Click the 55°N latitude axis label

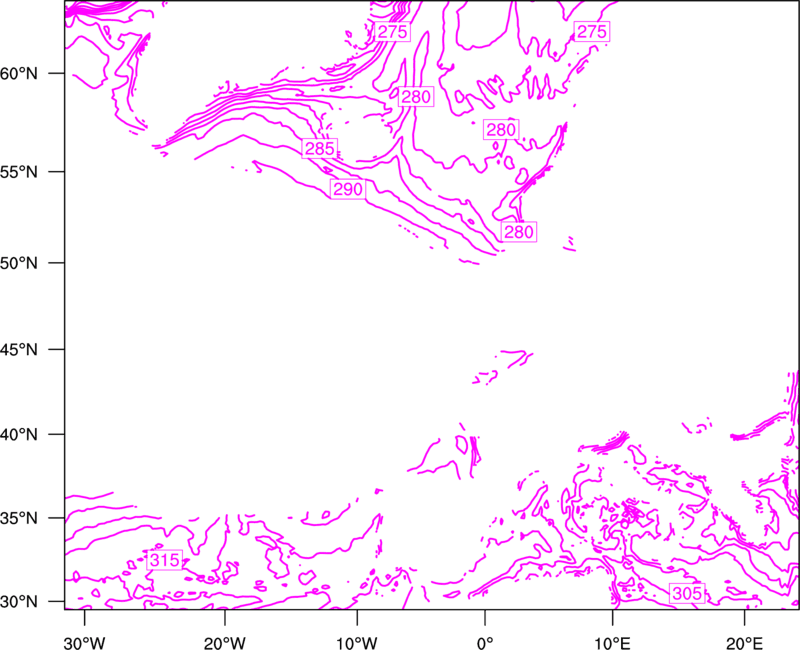[x=19, y=172]
